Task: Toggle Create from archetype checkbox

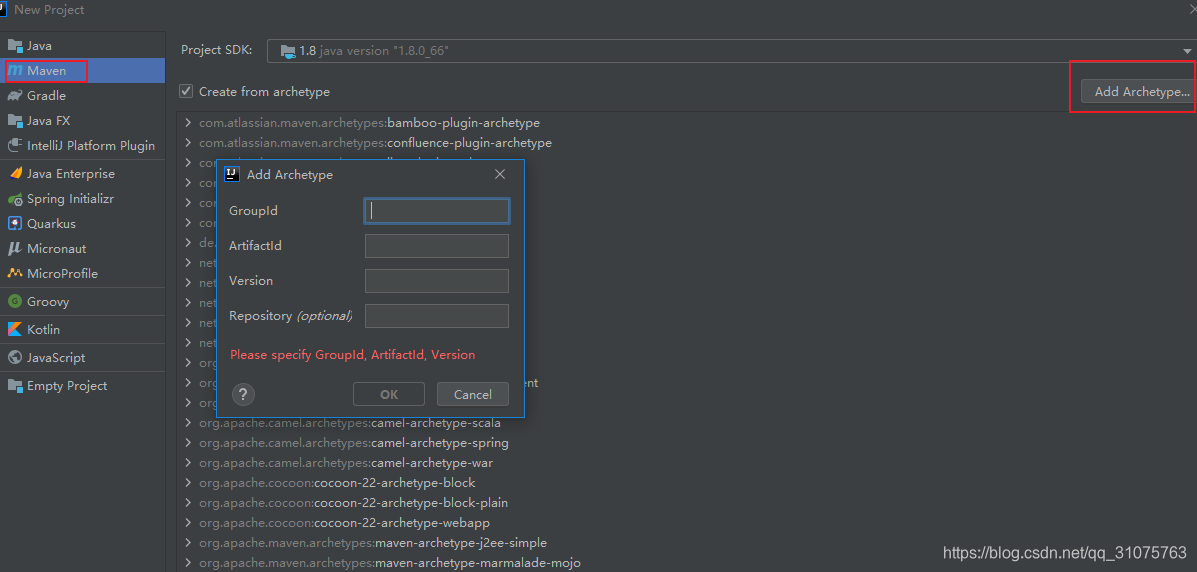Action: point(186,91)
